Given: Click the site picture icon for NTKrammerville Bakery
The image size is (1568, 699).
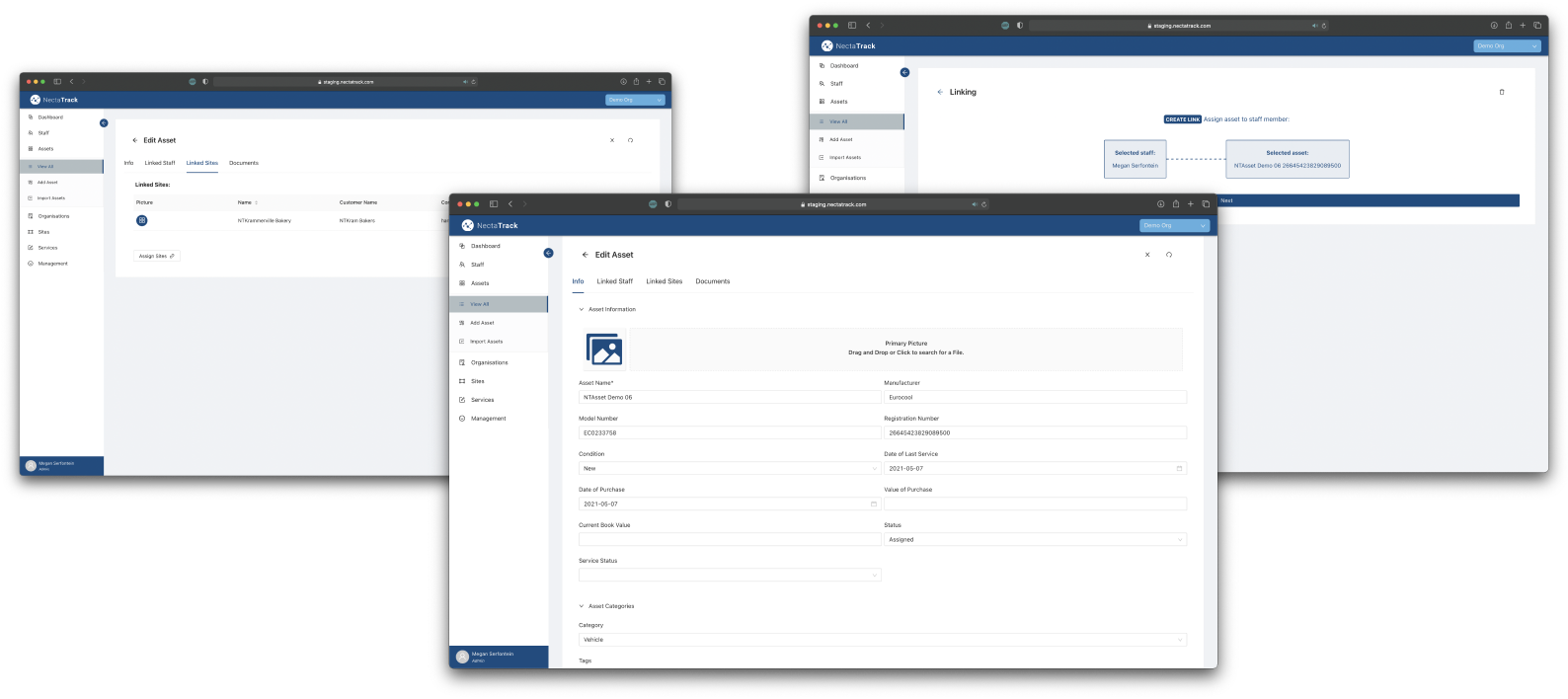Looking at the screenshot, I should pyautogui.click(x=142, y=220).
